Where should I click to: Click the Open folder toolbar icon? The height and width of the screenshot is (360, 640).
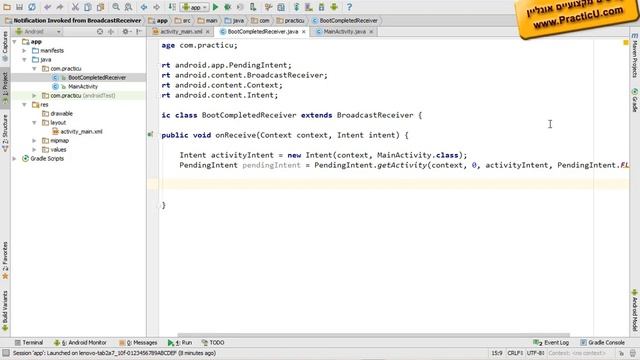(7, 7)
